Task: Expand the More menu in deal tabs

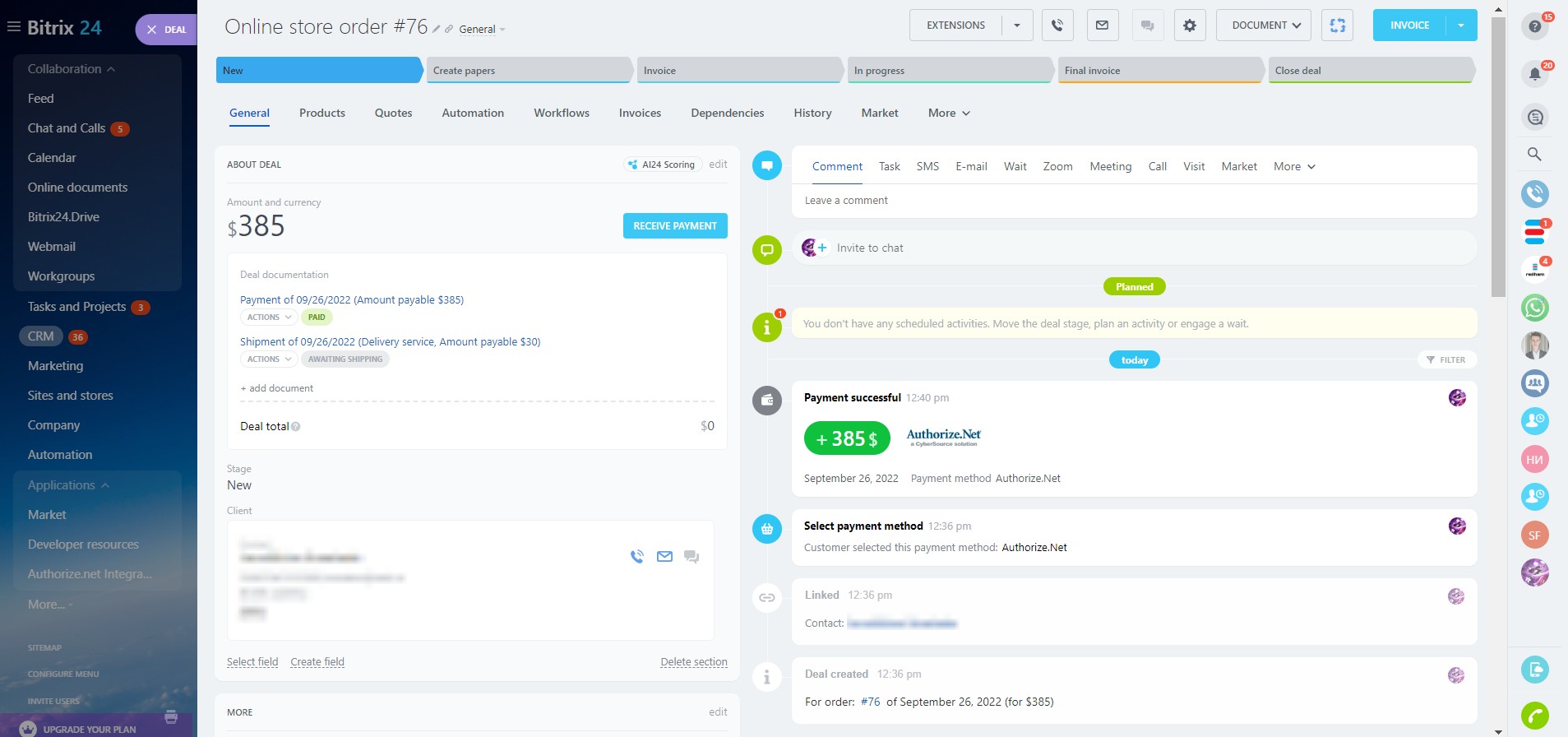Action: pos(949,113)
